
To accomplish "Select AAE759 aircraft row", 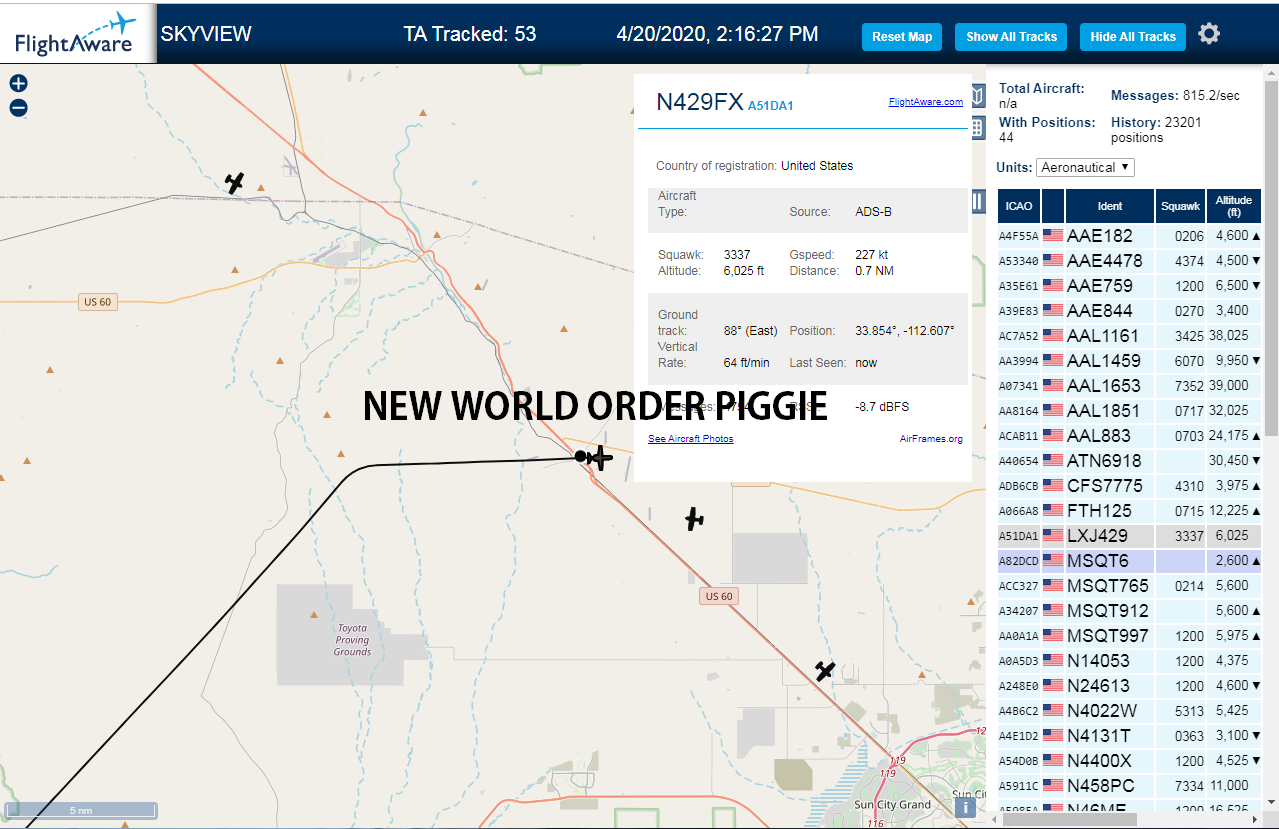I will [1130, 286].
